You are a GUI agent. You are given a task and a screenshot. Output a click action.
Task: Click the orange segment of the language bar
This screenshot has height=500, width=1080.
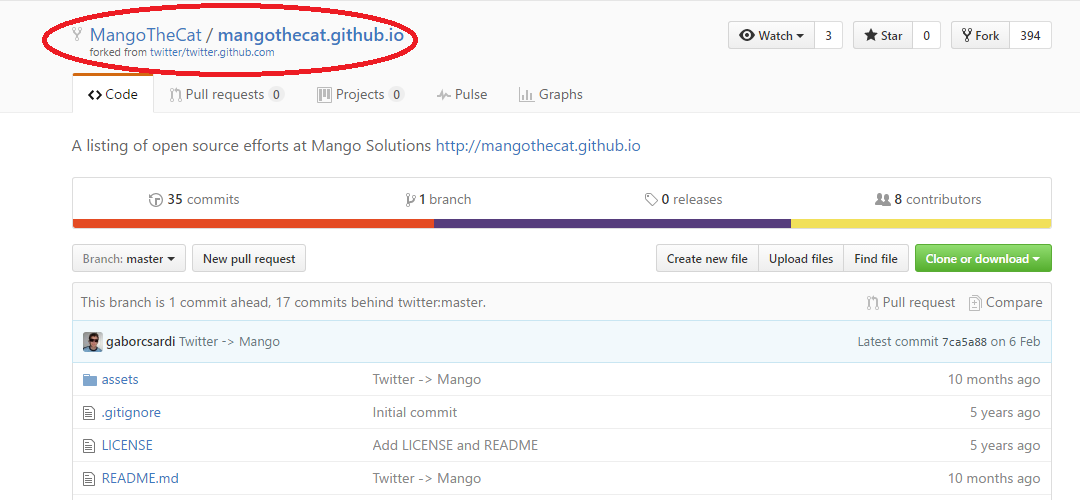click(x=253, y=223)
